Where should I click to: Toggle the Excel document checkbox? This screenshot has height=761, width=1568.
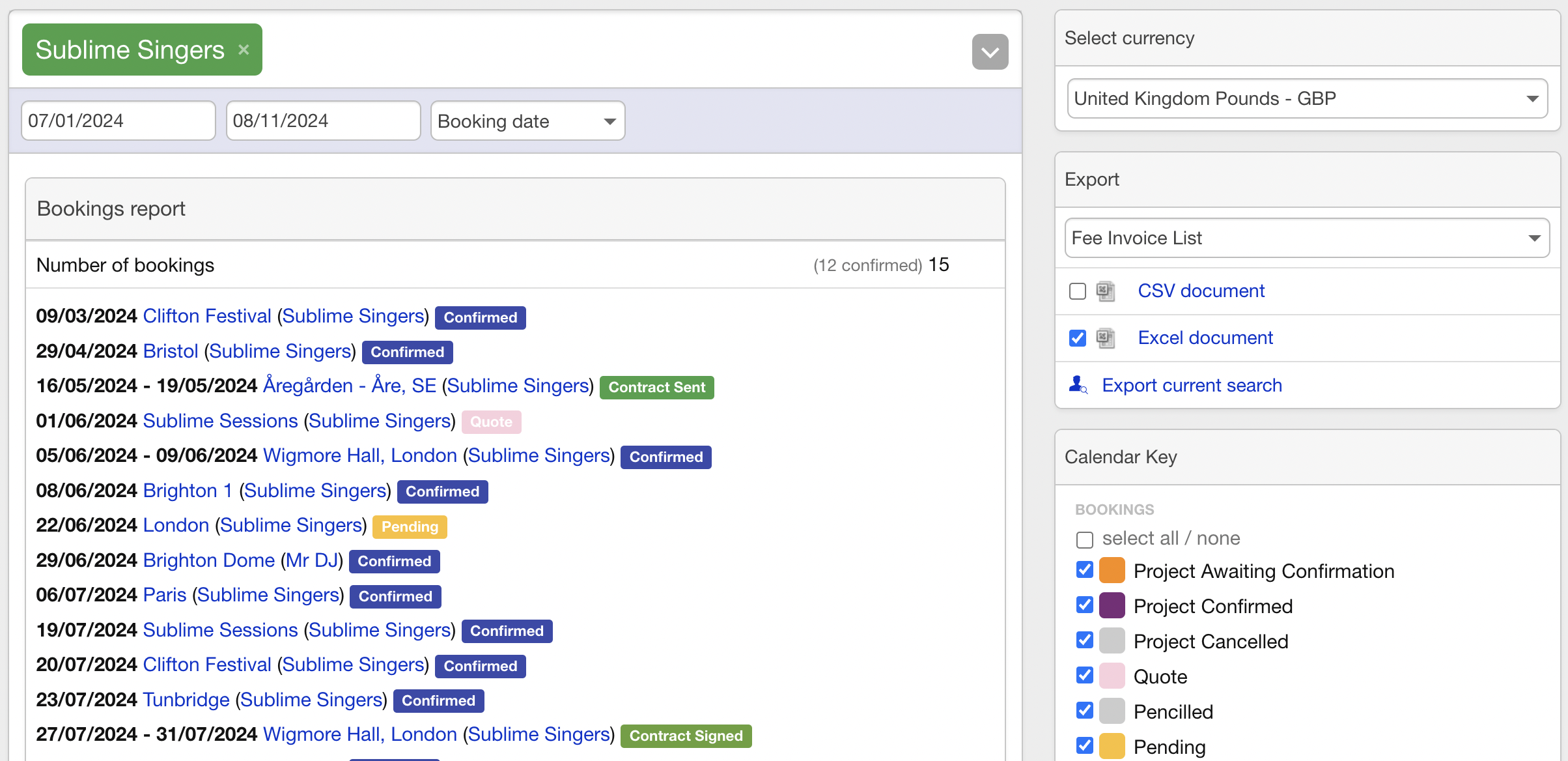1078,338
